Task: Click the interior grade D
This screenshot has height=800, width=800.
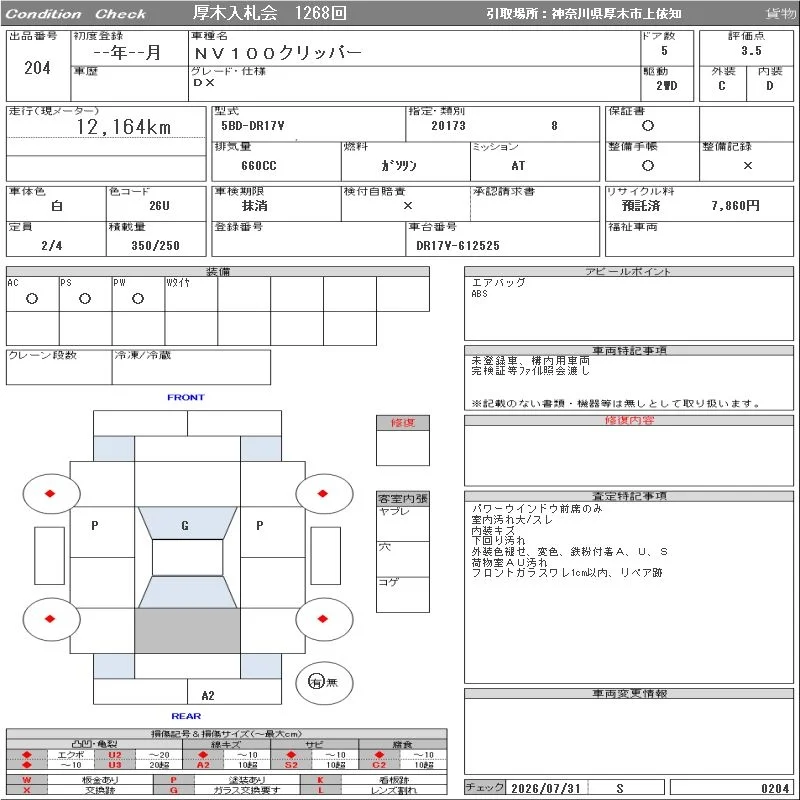Action: [769, 86]
